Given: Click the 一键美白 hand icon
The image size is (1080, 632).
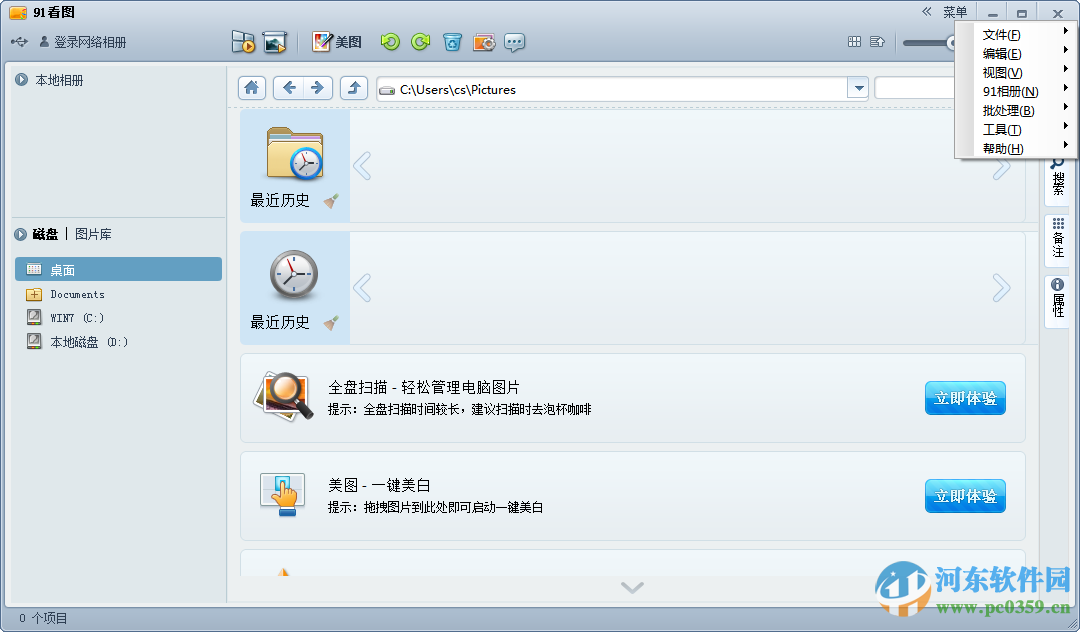Looking at the screenshot, I should pos(283,494).
